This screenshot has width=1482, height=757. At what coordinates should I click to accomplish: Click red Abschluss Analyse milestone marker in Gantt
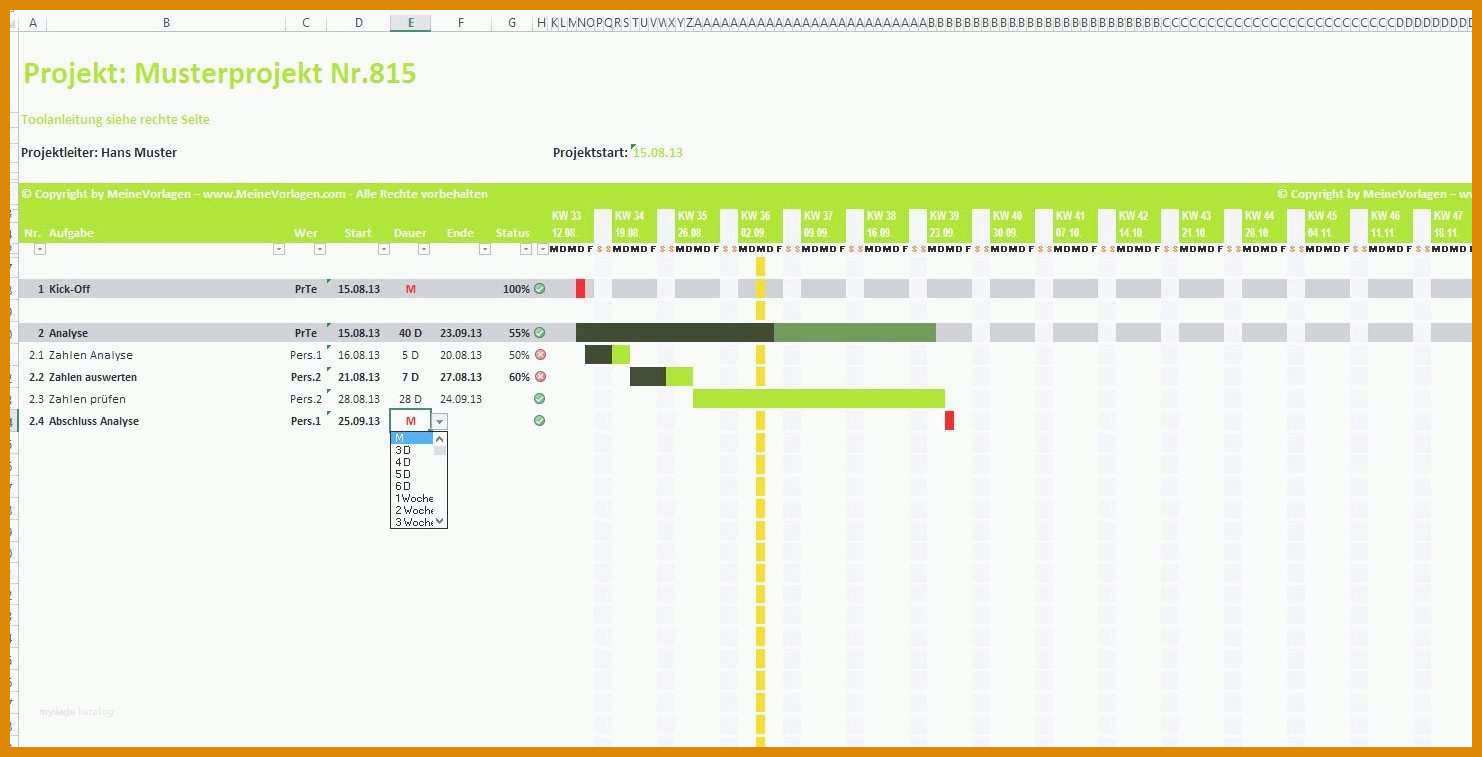pos(949,421)
